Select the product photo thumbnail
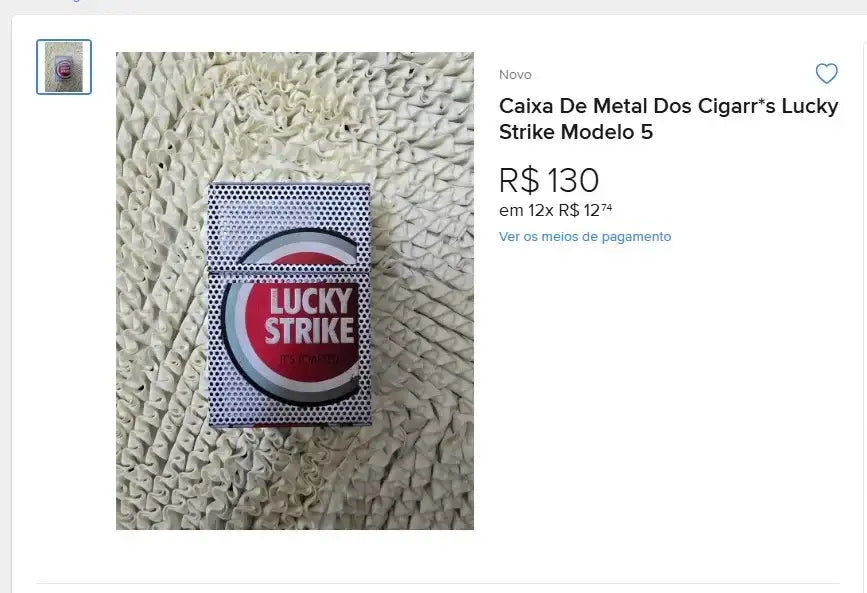Screen dimensions: 867x593 click(64, 67)
